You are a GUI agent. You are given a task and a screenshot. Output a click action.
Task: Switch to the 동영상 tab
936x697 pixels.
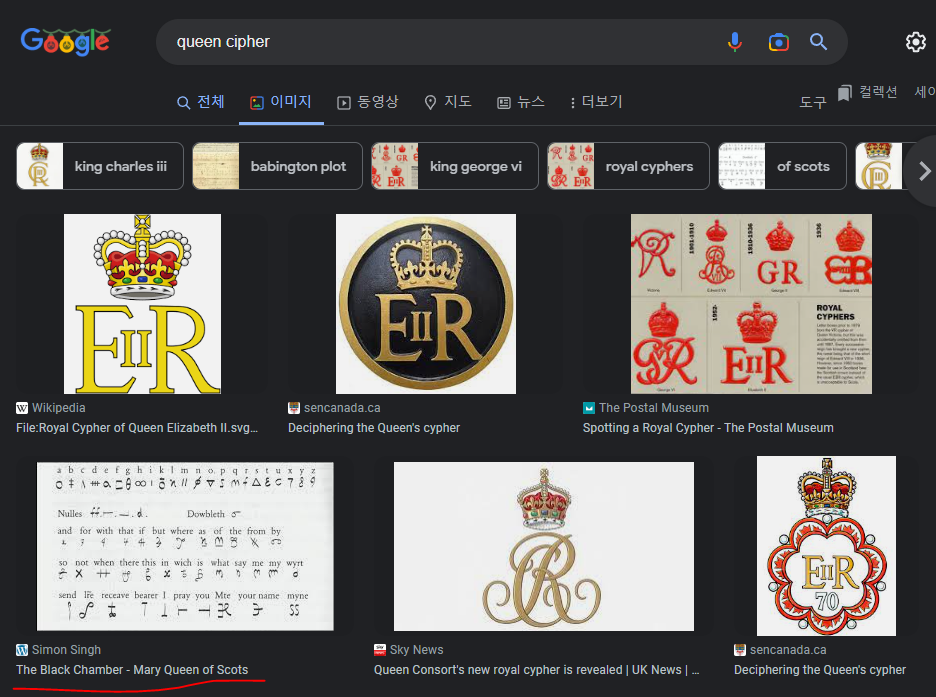(x=368, y=102)
